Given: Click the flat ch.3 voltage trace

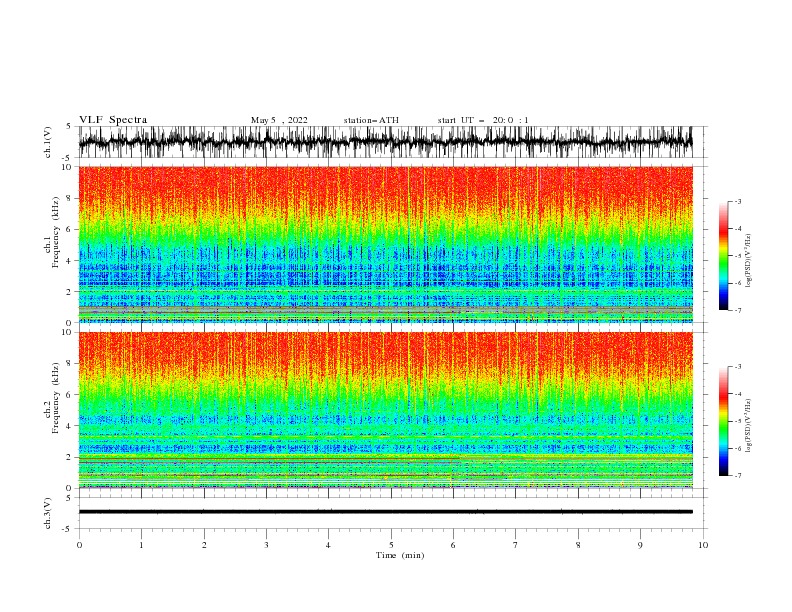Looking at the screenshot, I should (x=385, y=512).
